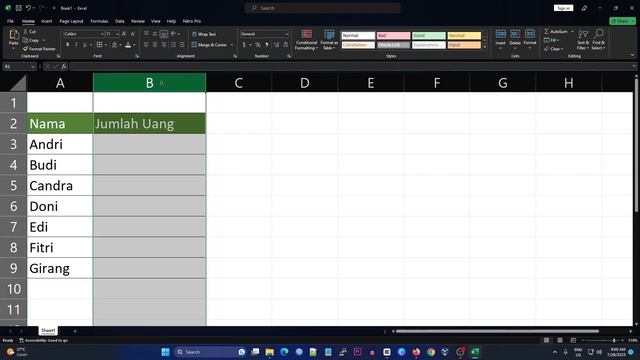The height and width of the screenshot is (360, 640).
Task: Apply the accounting dollar format
Action: [x=244, y=44]
